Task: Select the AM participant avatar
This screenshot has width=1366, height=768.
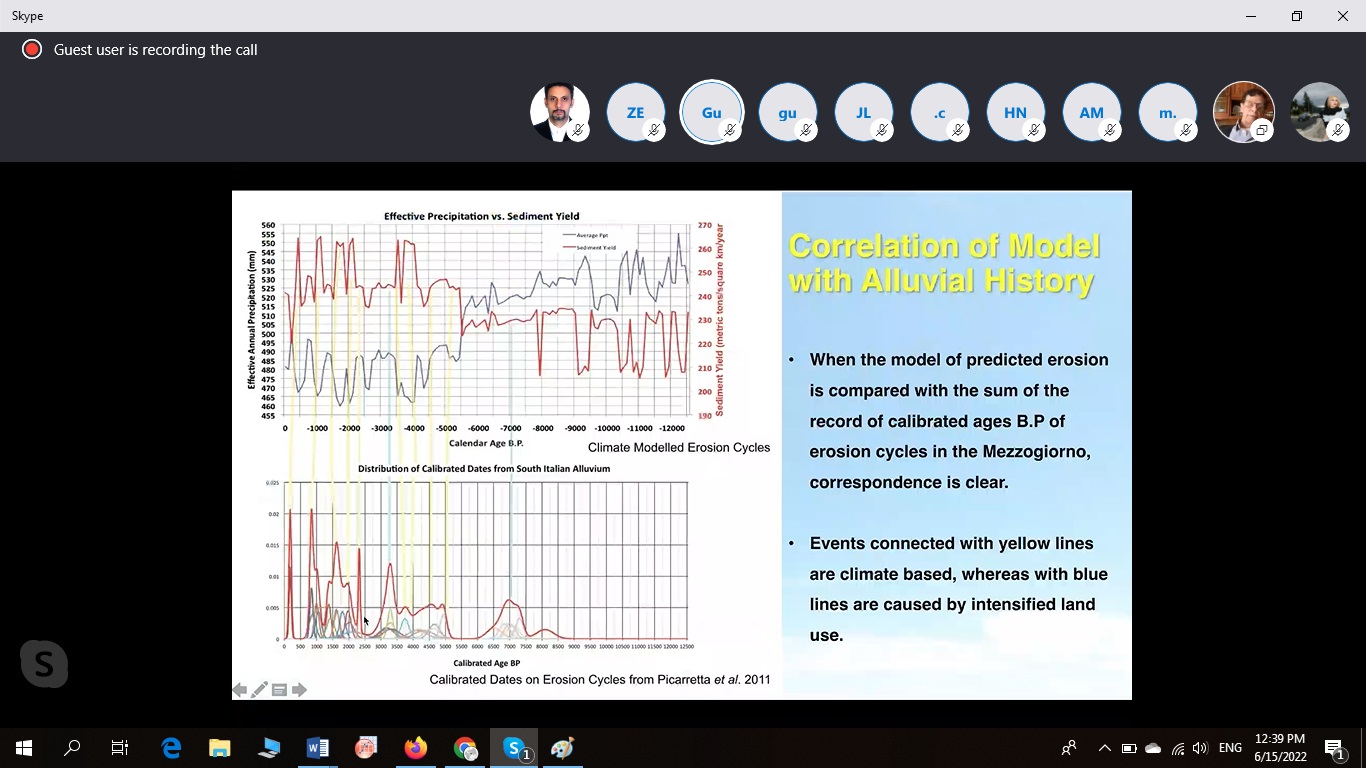Action: [1091, 112]
